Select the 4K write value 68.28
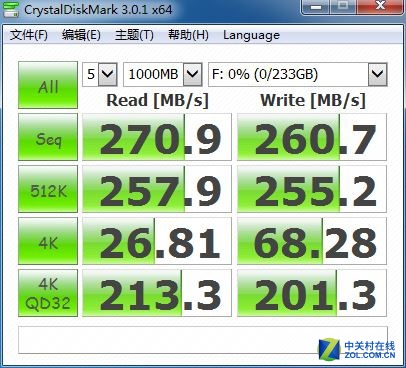Screen dimensions: 406x368 (x=312, y=241)
